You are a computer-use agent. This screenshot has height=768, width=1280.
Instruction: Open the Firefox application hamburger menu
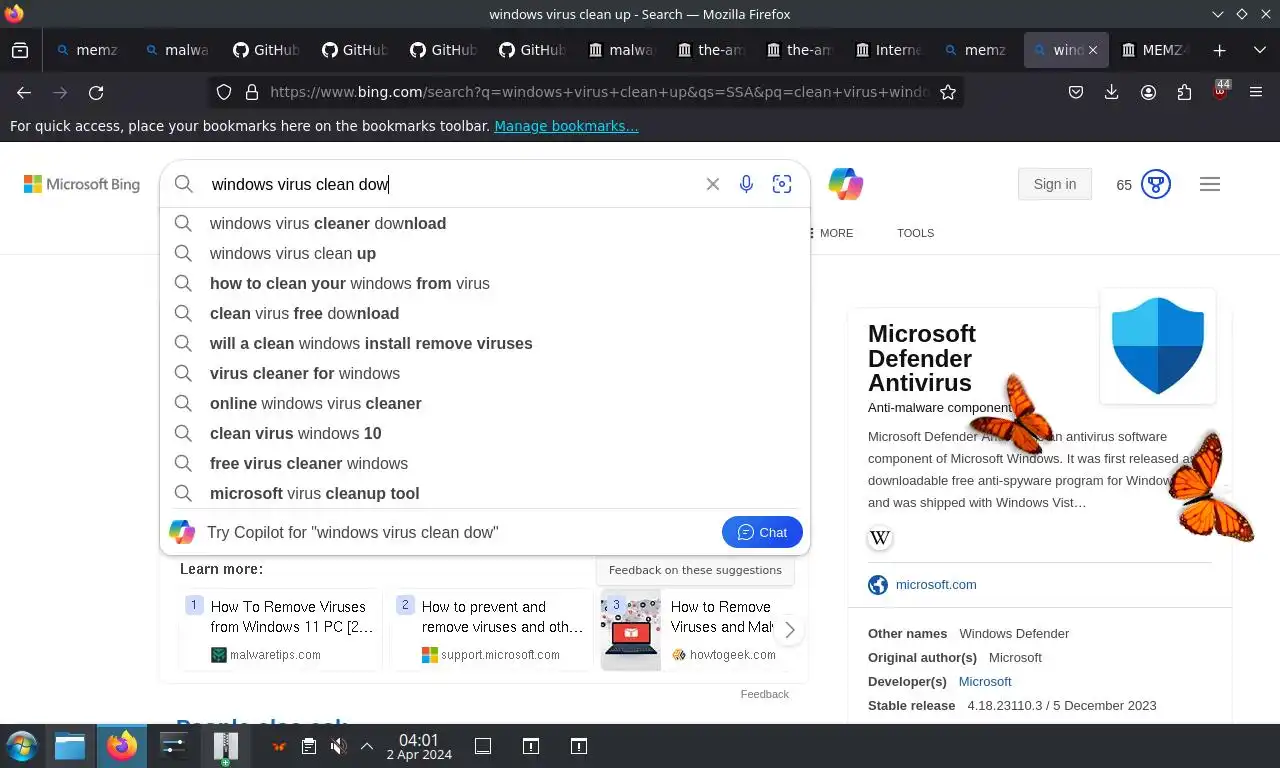pyautogui.click(x=1256, y=92)
